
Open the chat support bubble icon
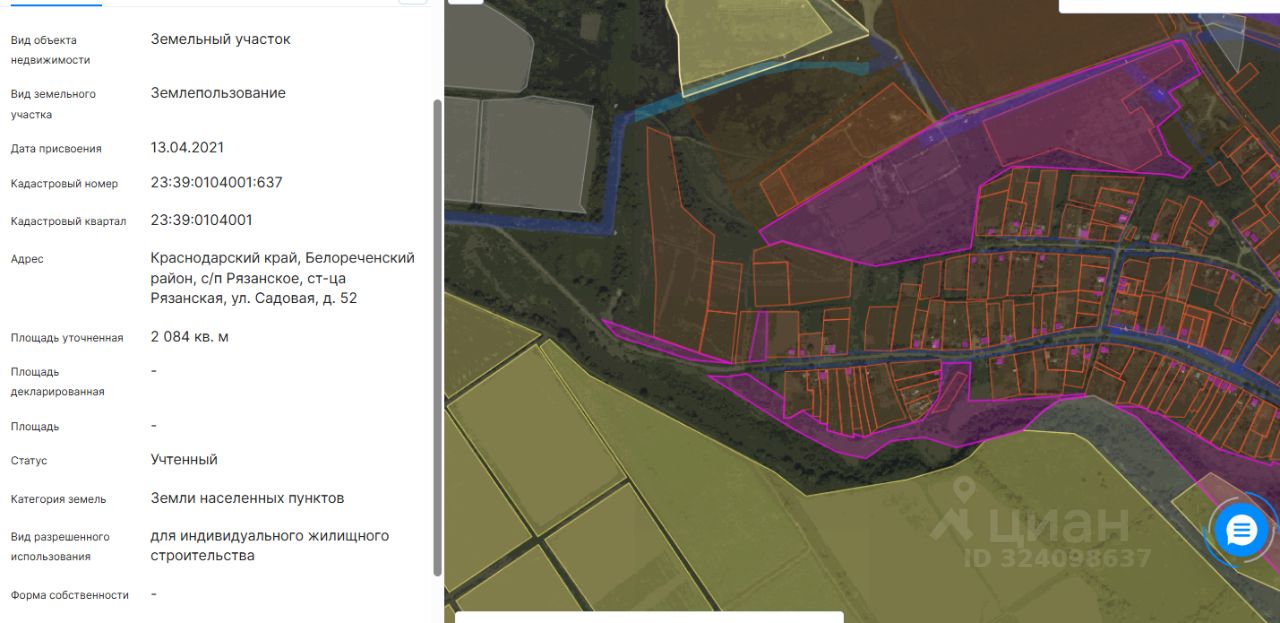point(1241,530)
